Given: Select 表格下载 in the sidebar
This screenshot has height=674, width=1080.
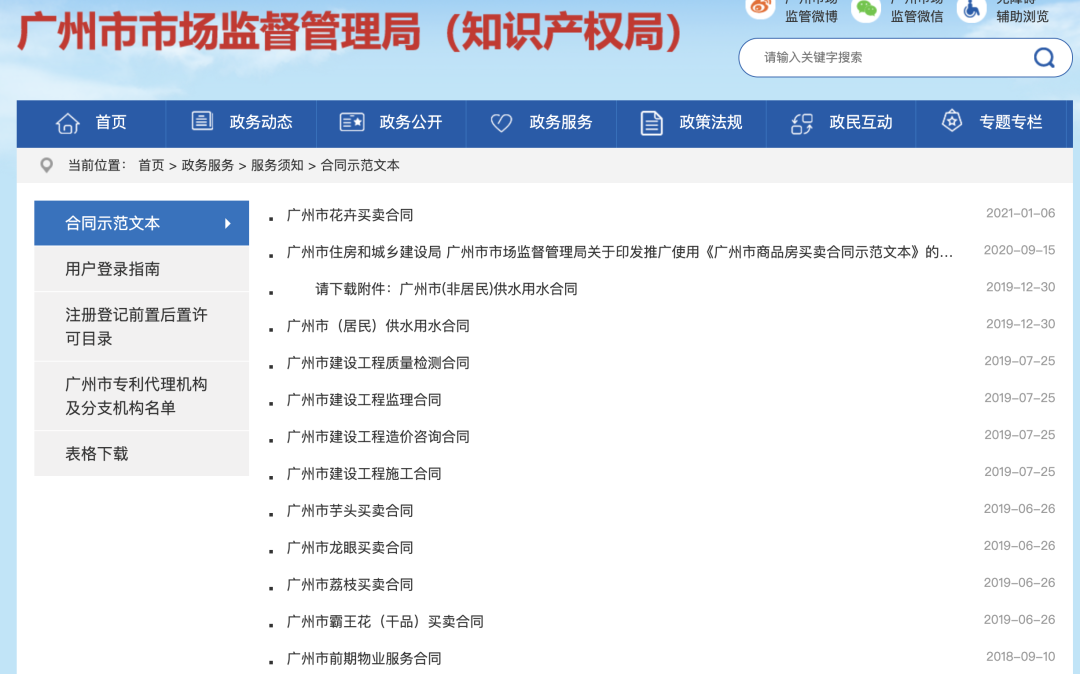Looking at the screenshot, I should [x=141, y=454].
